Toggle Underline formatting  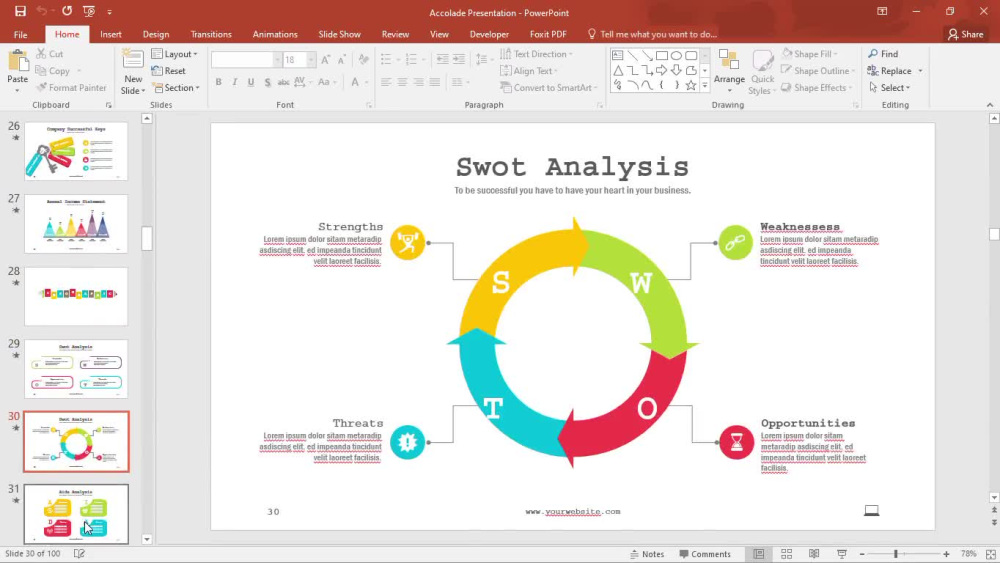click(251, 82)
